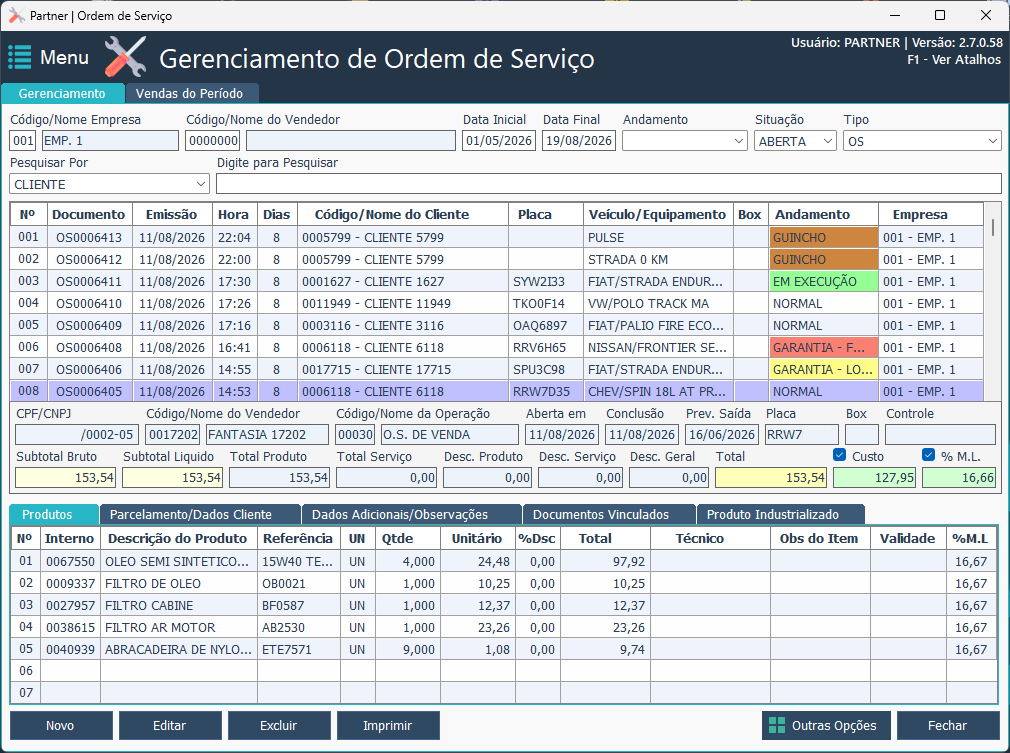Toggle the Custo checkbox
The image size is (1010, 753).
839,455
